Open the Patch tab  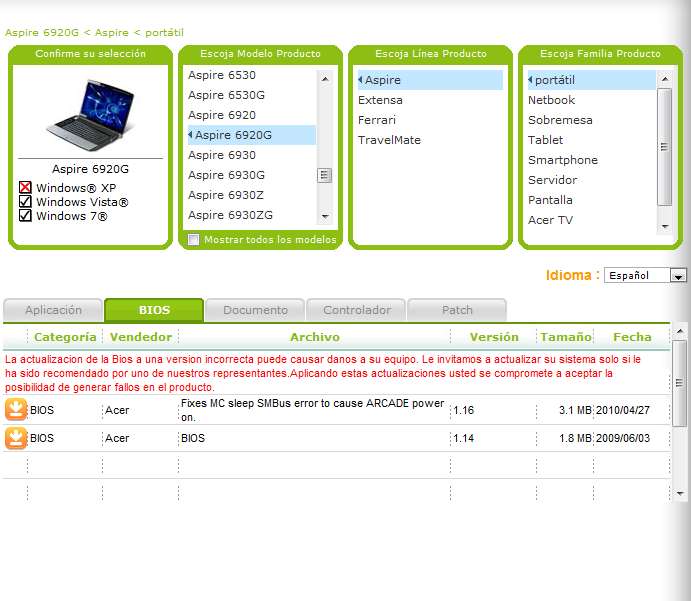tap(457, 310)
